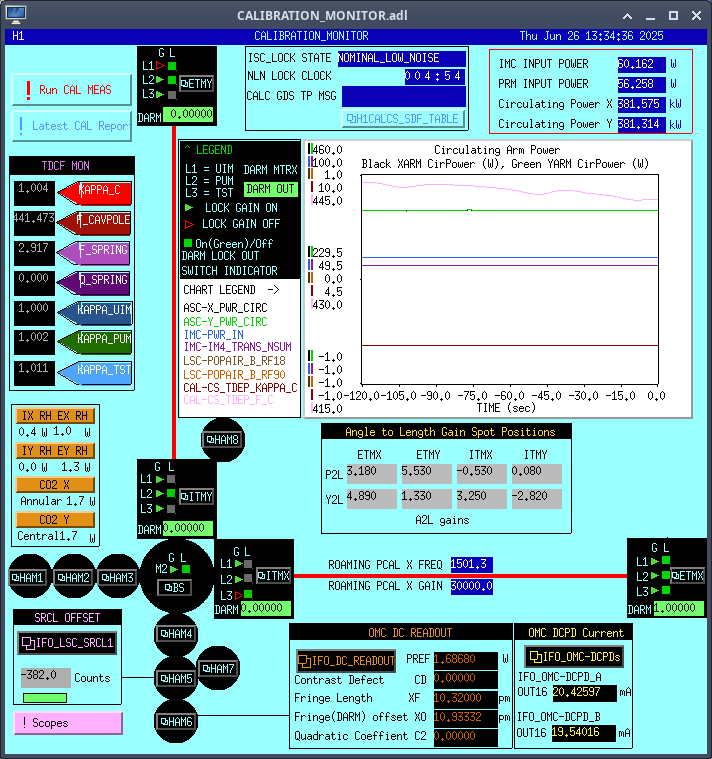Screen dimensions: 712x759
Task: Open the Latest CAL Report link
Action: (x=72, y=126)
